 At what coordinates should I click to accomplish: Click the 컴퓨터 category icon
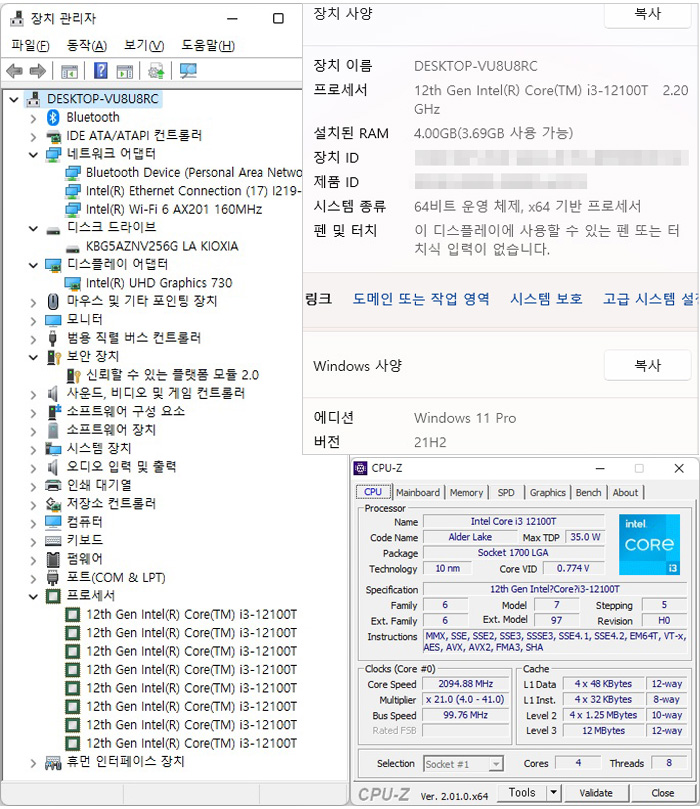53,522
